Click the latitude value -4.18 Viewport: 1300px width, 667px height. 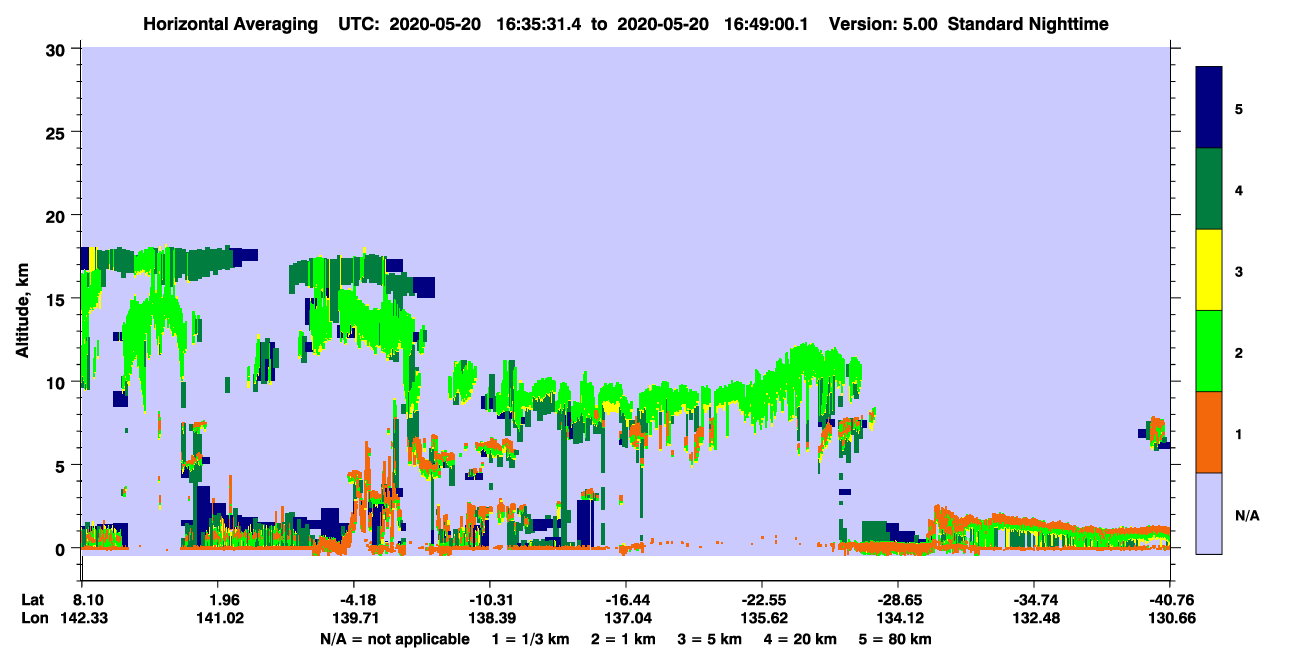pos(354,600)
